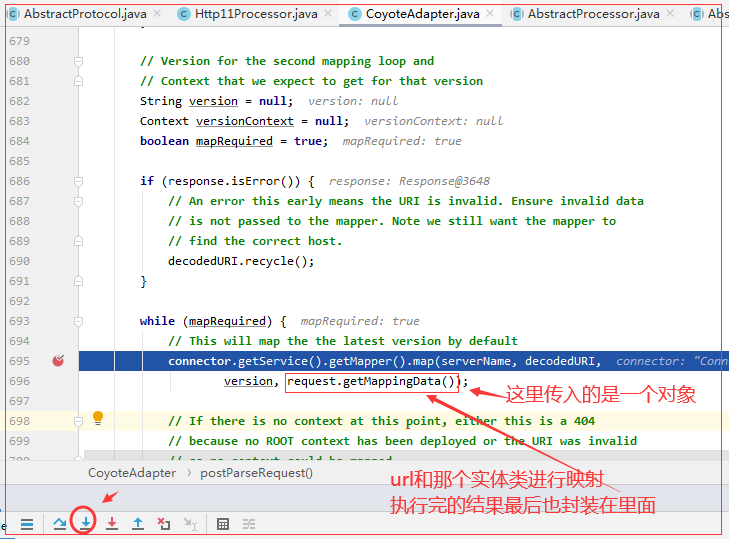
Task: Click version argument on line 696
Action: pos(248,381)
